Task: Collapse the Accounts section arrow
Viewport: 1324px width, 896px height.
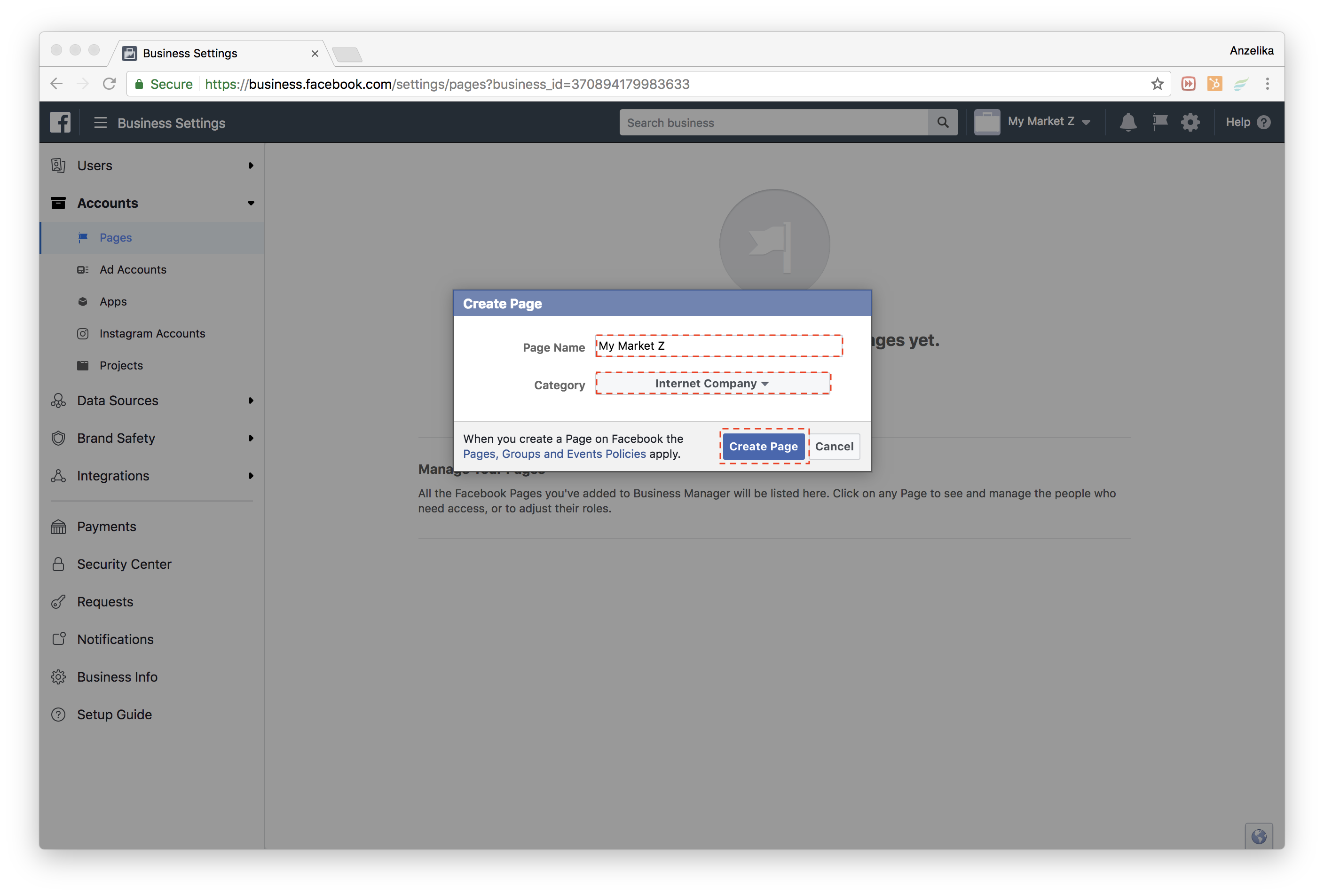Action: (251, 204)
